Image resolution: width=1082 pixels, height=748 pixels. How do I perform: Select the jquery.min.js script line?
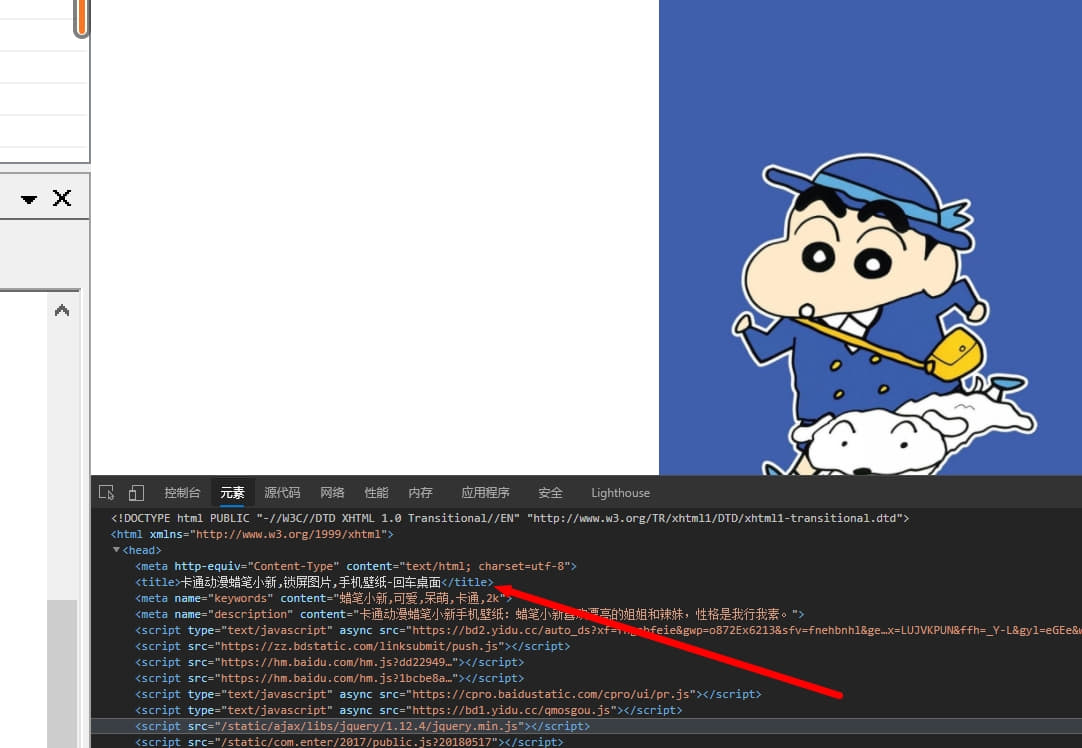[362, 726]
